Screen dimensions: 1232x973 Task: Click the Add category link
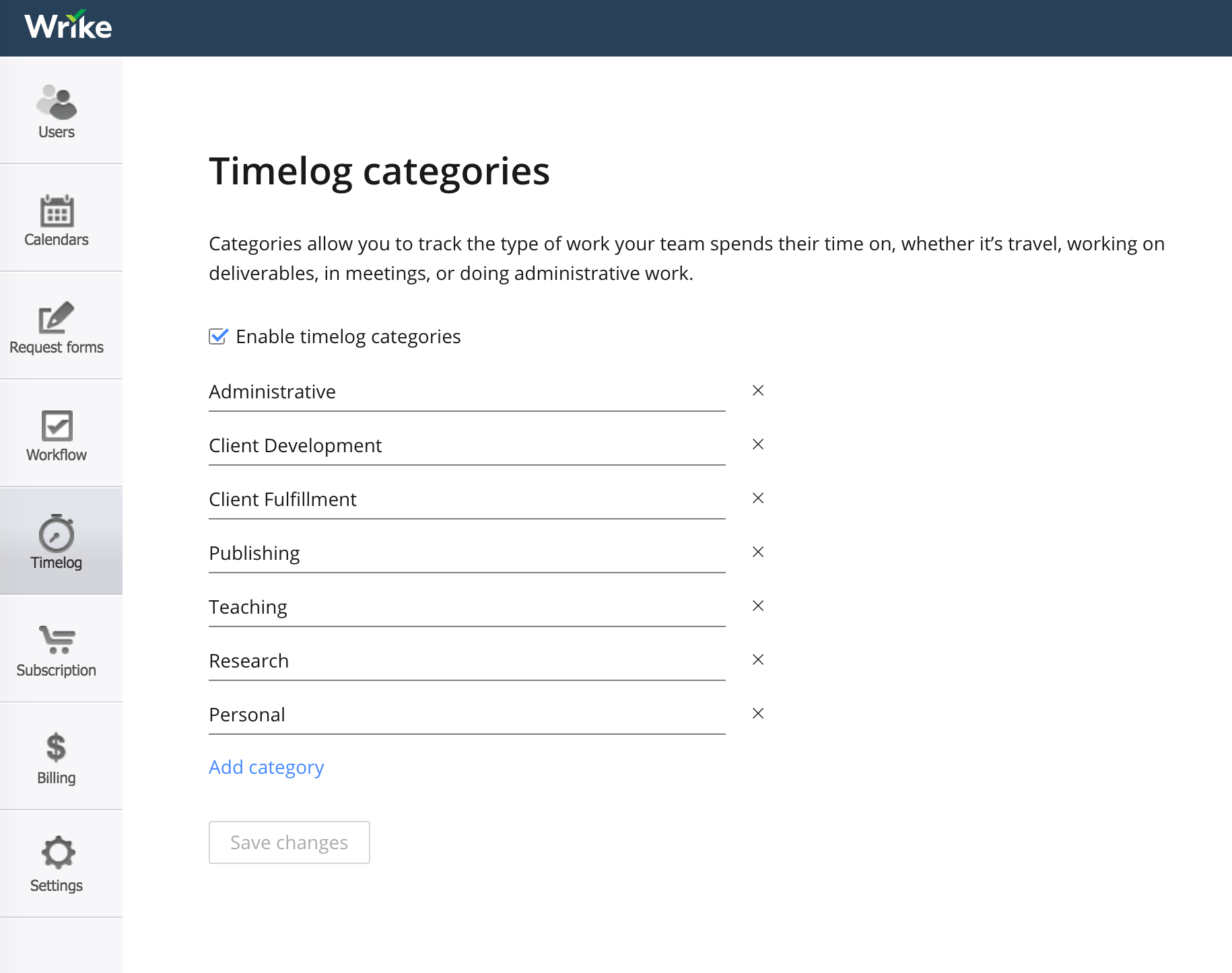click(267, 767)
